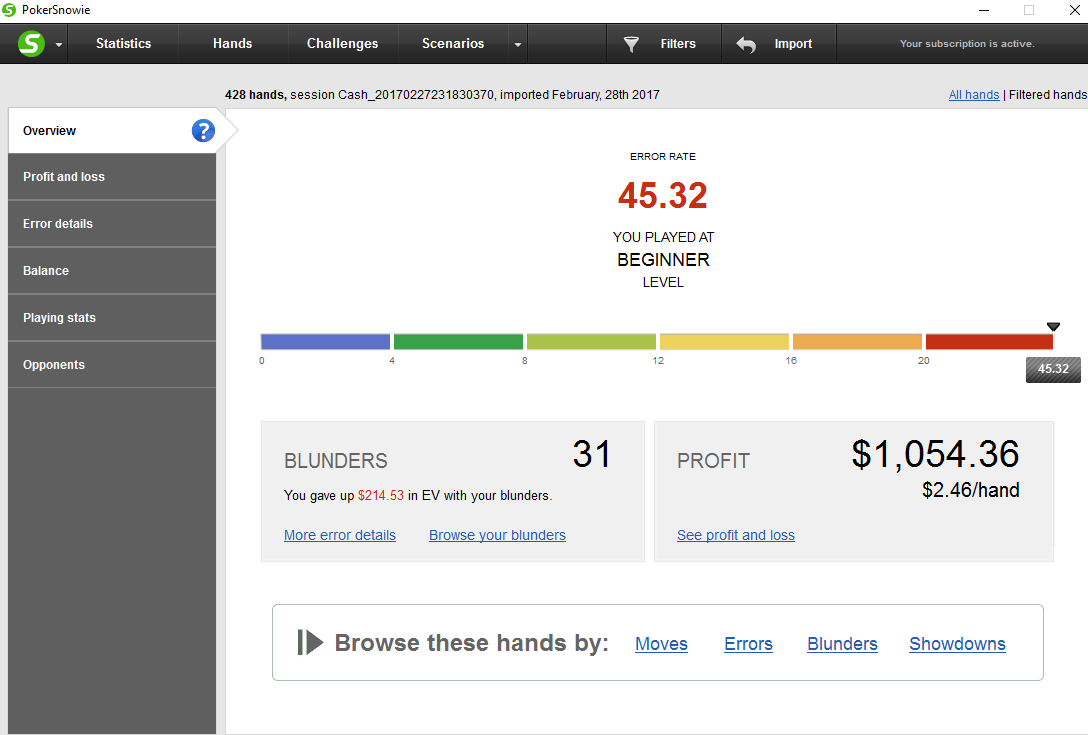Open the Import label
Screen dimensions: 1088x735
(793, 44)
